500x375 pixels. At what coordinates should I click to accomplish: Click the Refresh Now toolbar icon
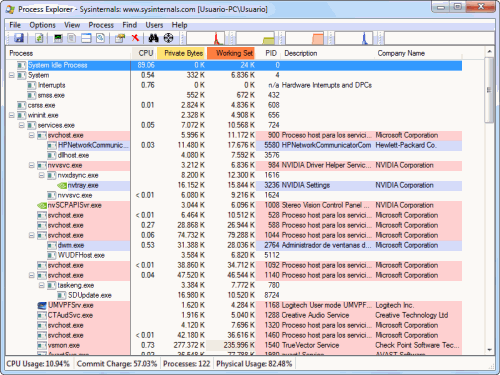[39, 38]
